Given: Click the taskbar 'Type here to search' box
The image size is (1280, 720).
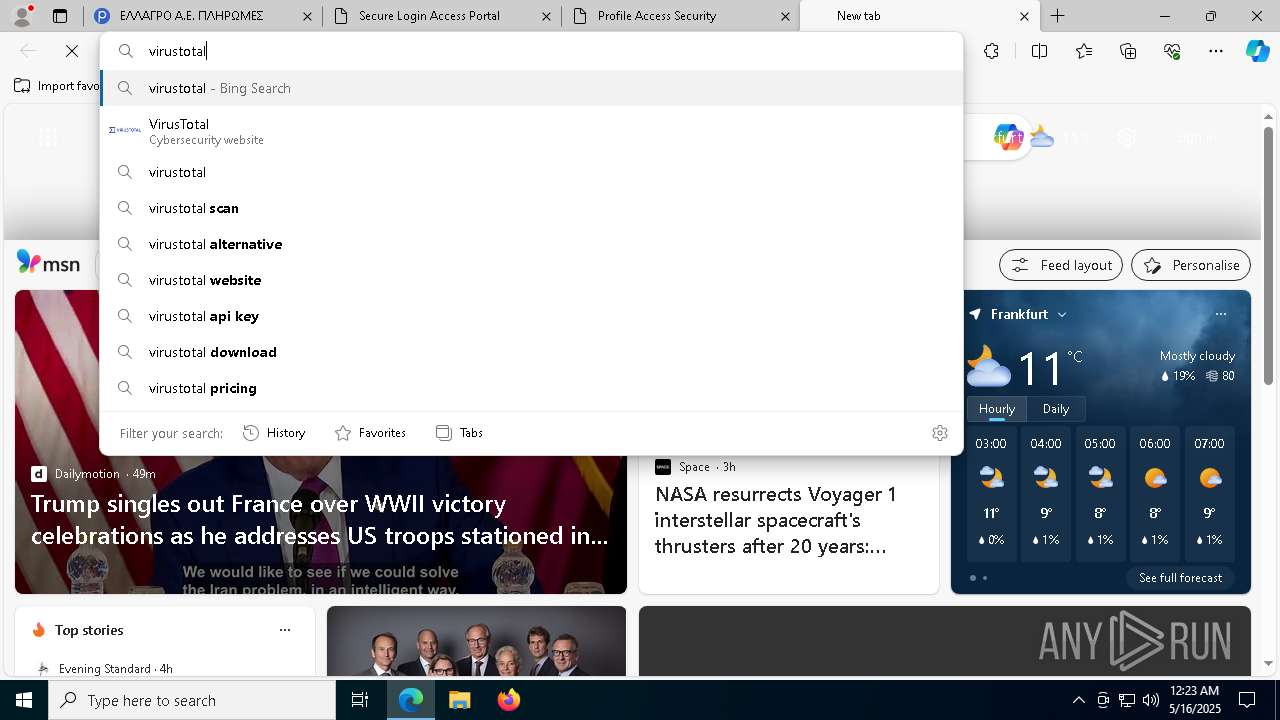Looking at the screenshot, I should point(192,700).
